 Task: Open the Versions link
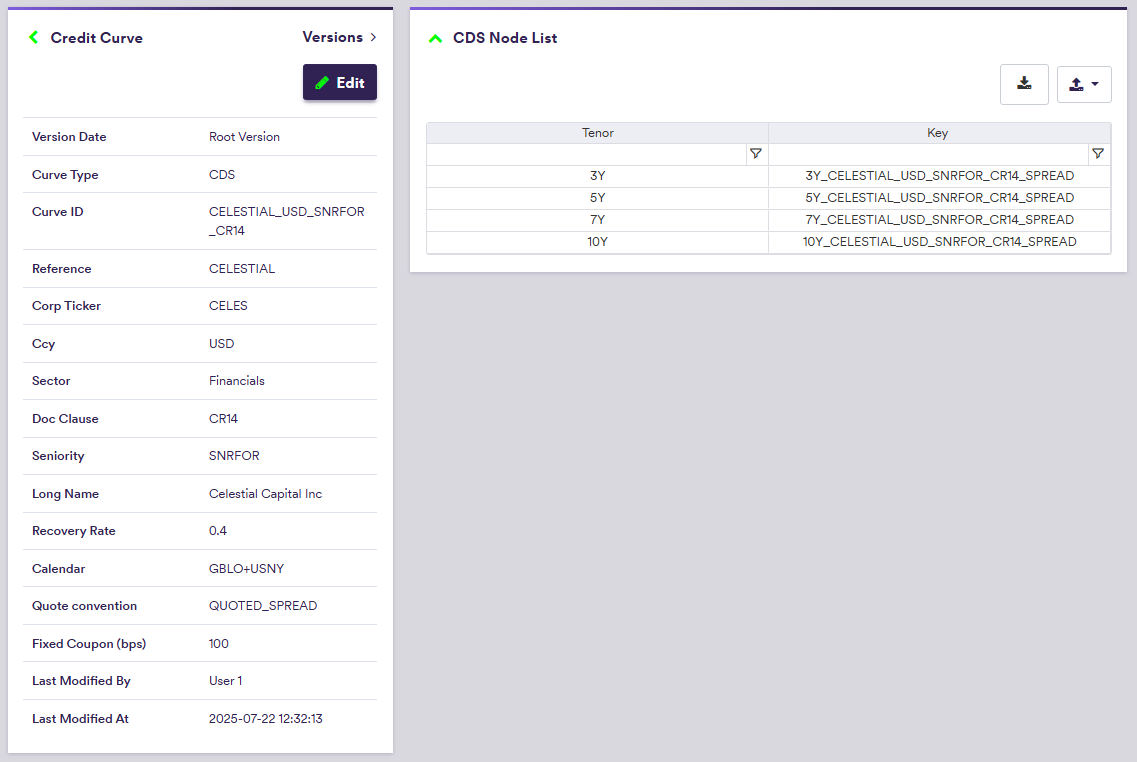pyautogui.click(x=339, y=37)
